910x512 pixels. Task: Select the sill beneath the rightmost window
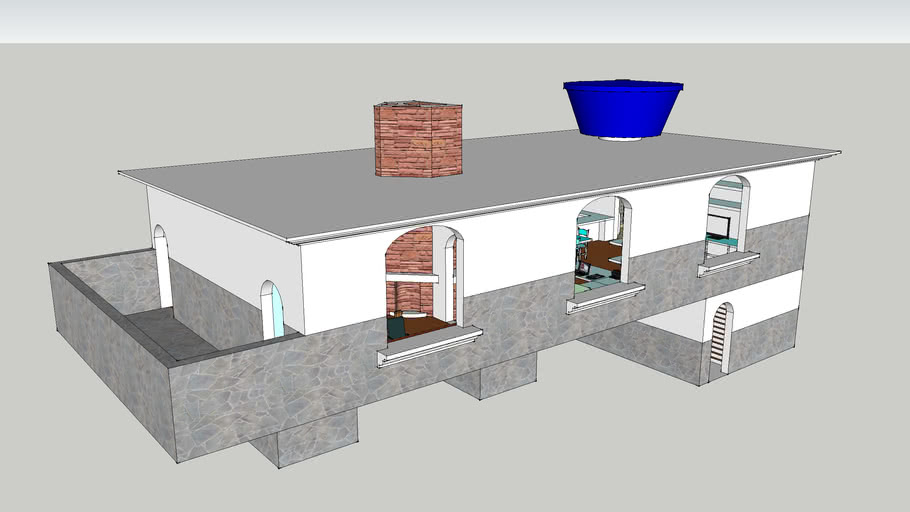(728, 264)
